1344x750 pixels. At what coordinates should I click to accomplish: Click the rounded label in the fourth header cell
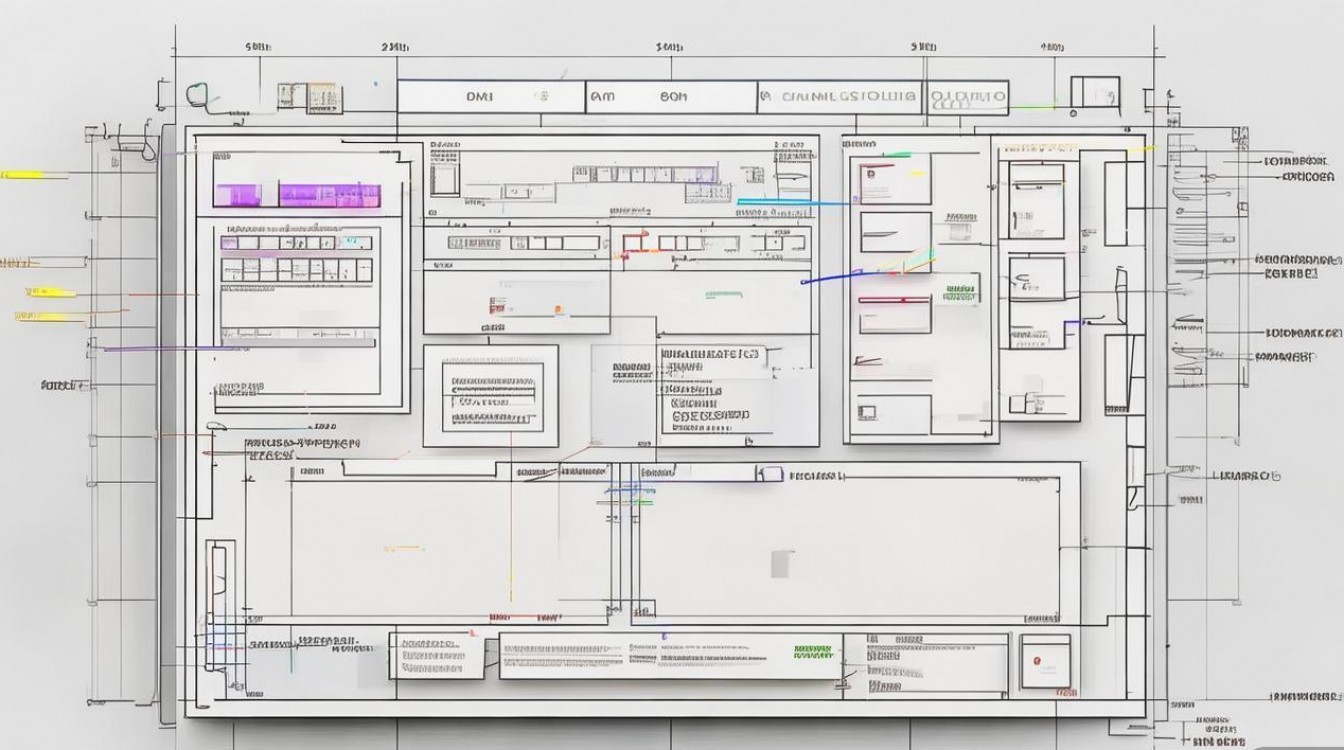click(x=968, y=97)
